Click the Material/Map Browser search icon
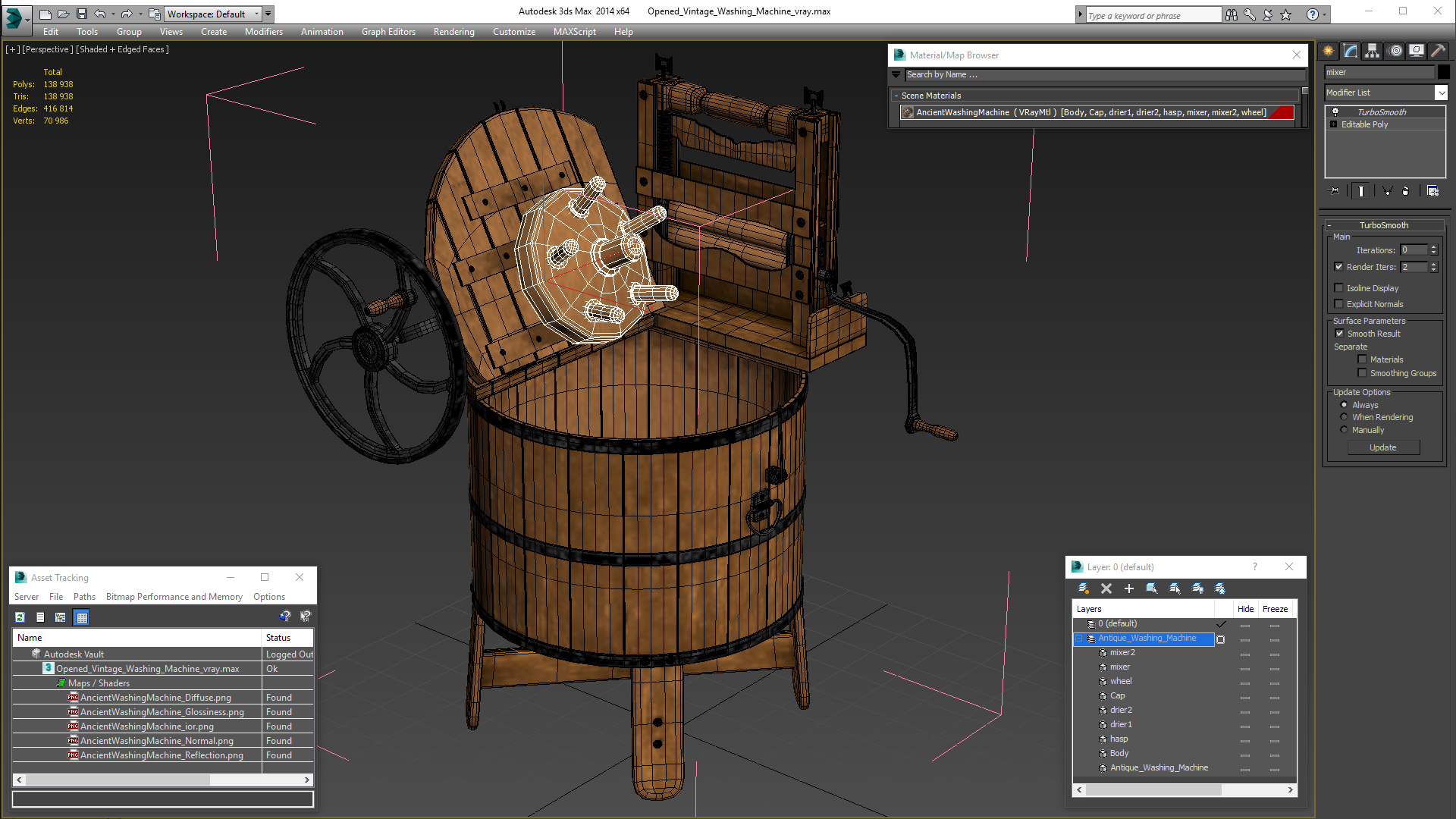This screenshot has height=819, width=1456. click(896, 74)
